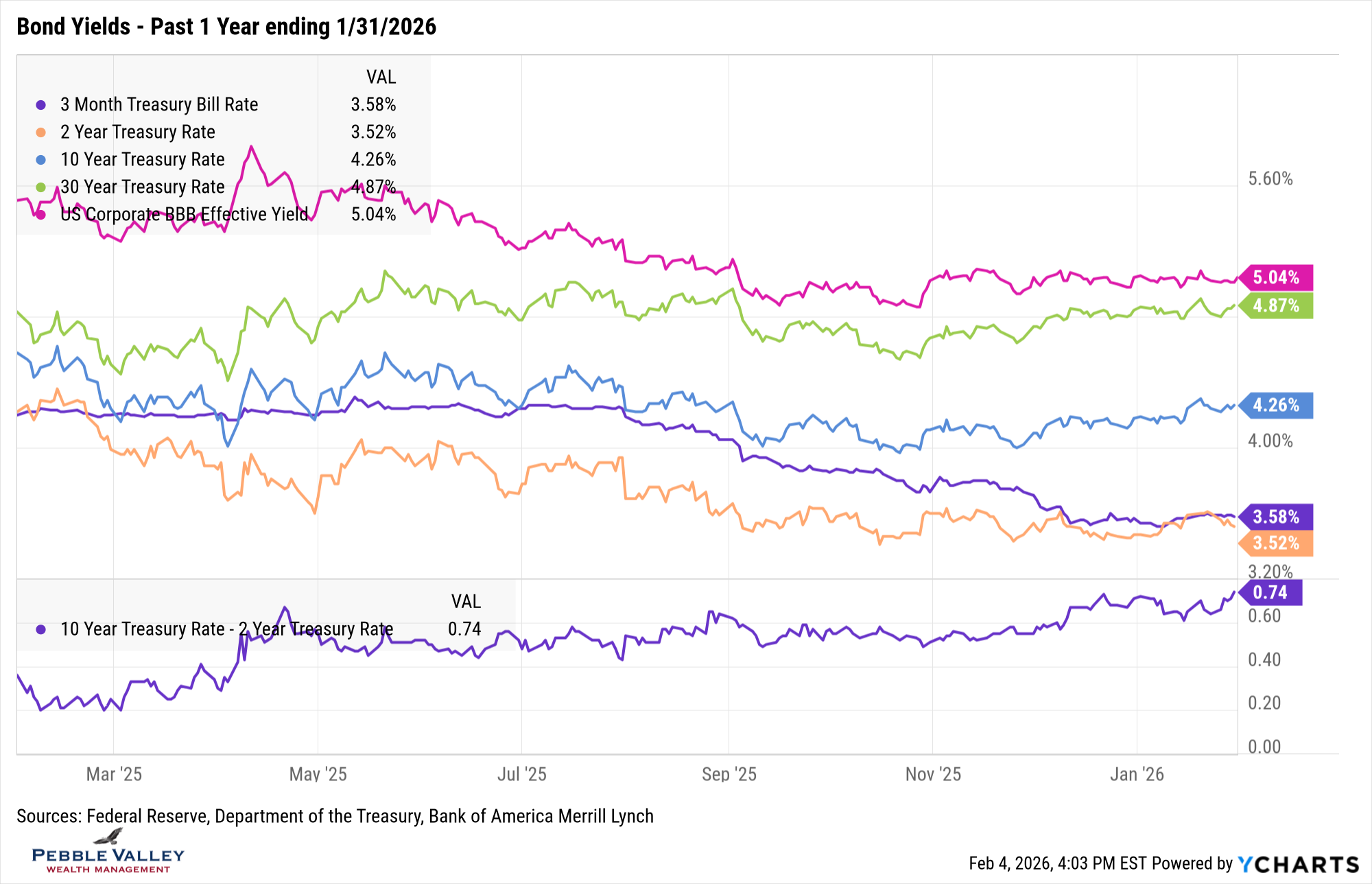
Task: Click the Sep '25 x-axis label
Action: pyautogui.click(x=729, y=774)
